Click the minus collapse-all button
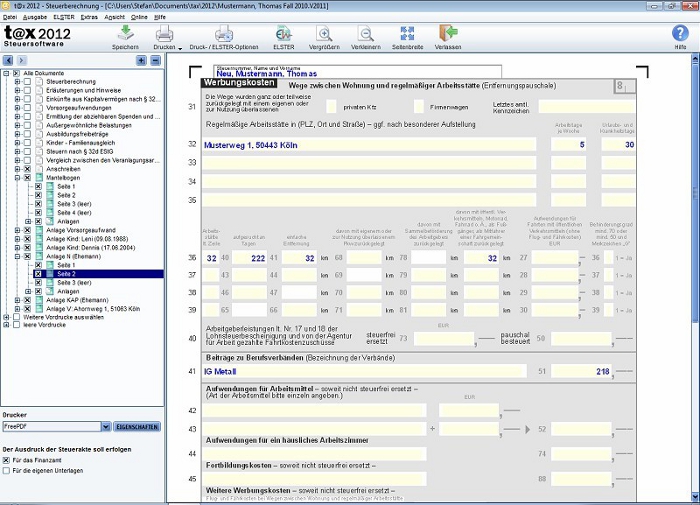Image resolution: width=700 pixels, height=505 pixels. click(155, 60)
